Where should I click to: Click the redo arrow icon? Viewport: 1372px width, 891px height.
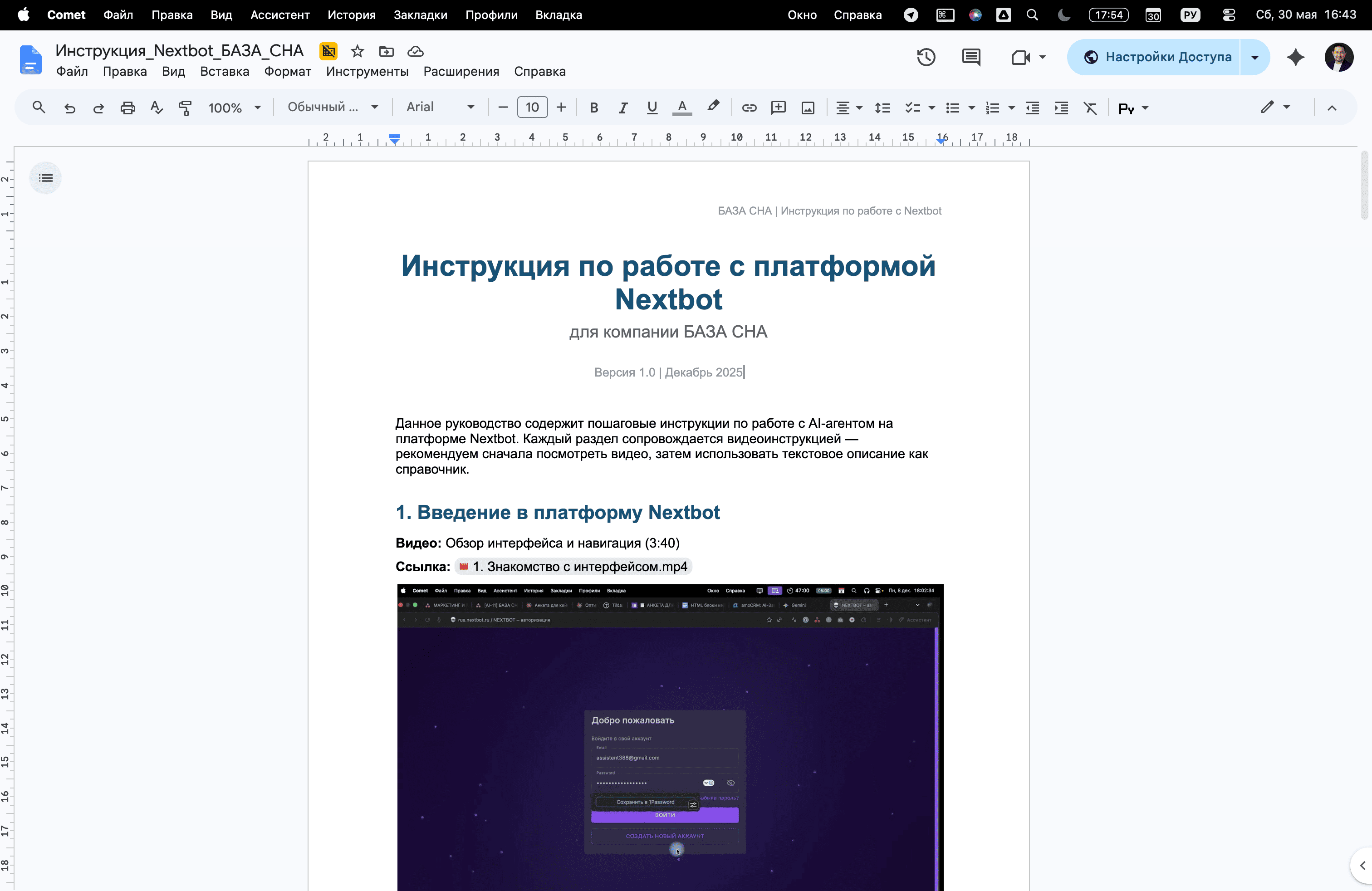tap(98, 108)
